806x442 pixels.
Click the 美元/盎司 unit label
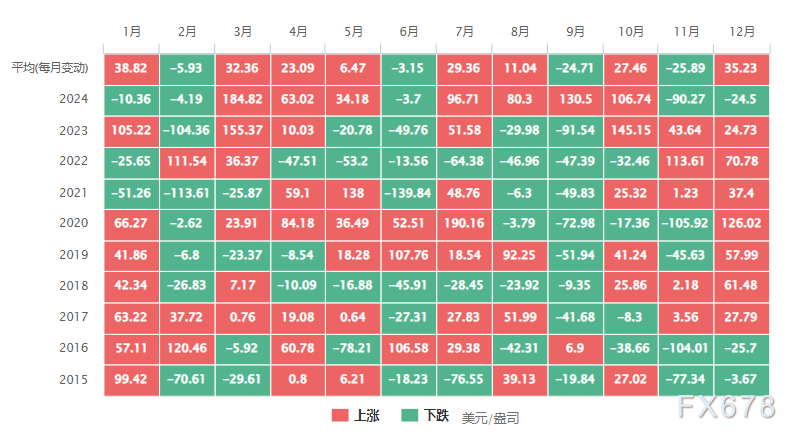(490, 418)
